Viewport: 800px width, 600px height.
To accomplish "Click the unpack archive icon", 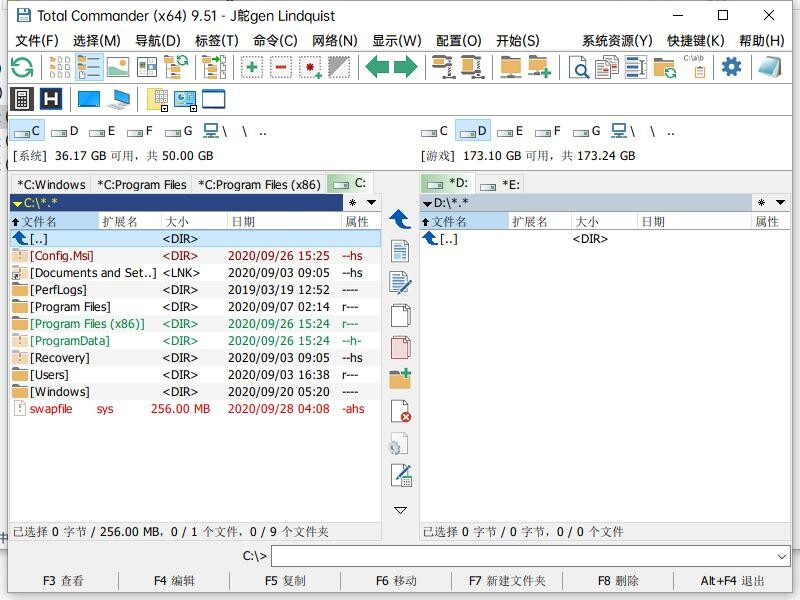I will click(472, 67).
